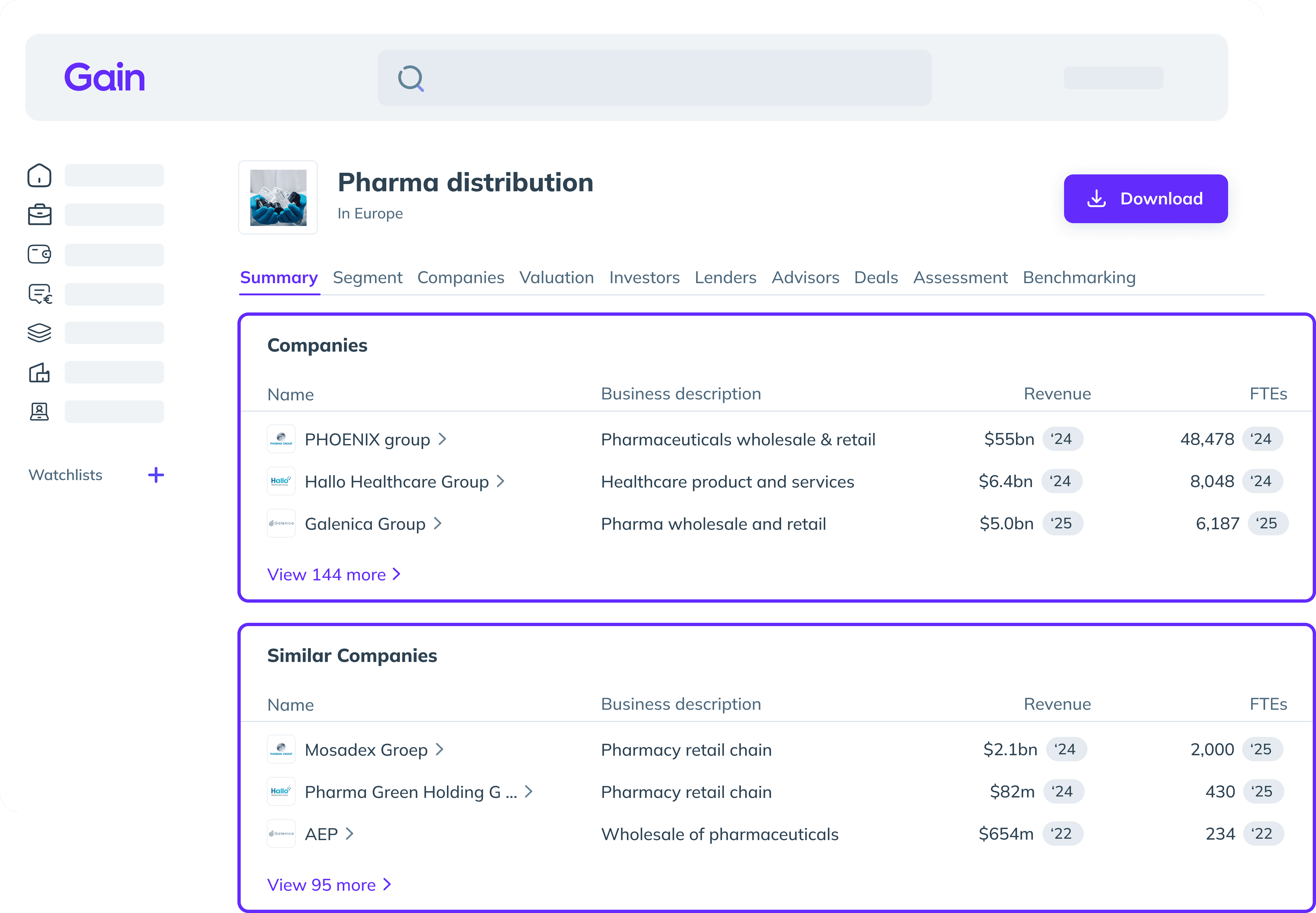Image resolution: width=1316 pixels, height=913 pixels.
Task: Click the home icon in sidebar
Action: coord(39,176)
